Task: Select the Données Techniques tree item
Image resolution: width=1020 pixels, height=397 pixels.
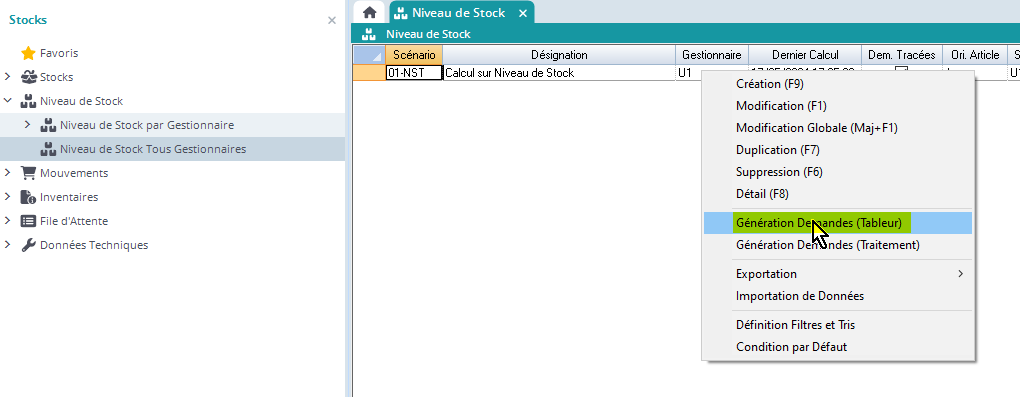Action: coord(94,245)
